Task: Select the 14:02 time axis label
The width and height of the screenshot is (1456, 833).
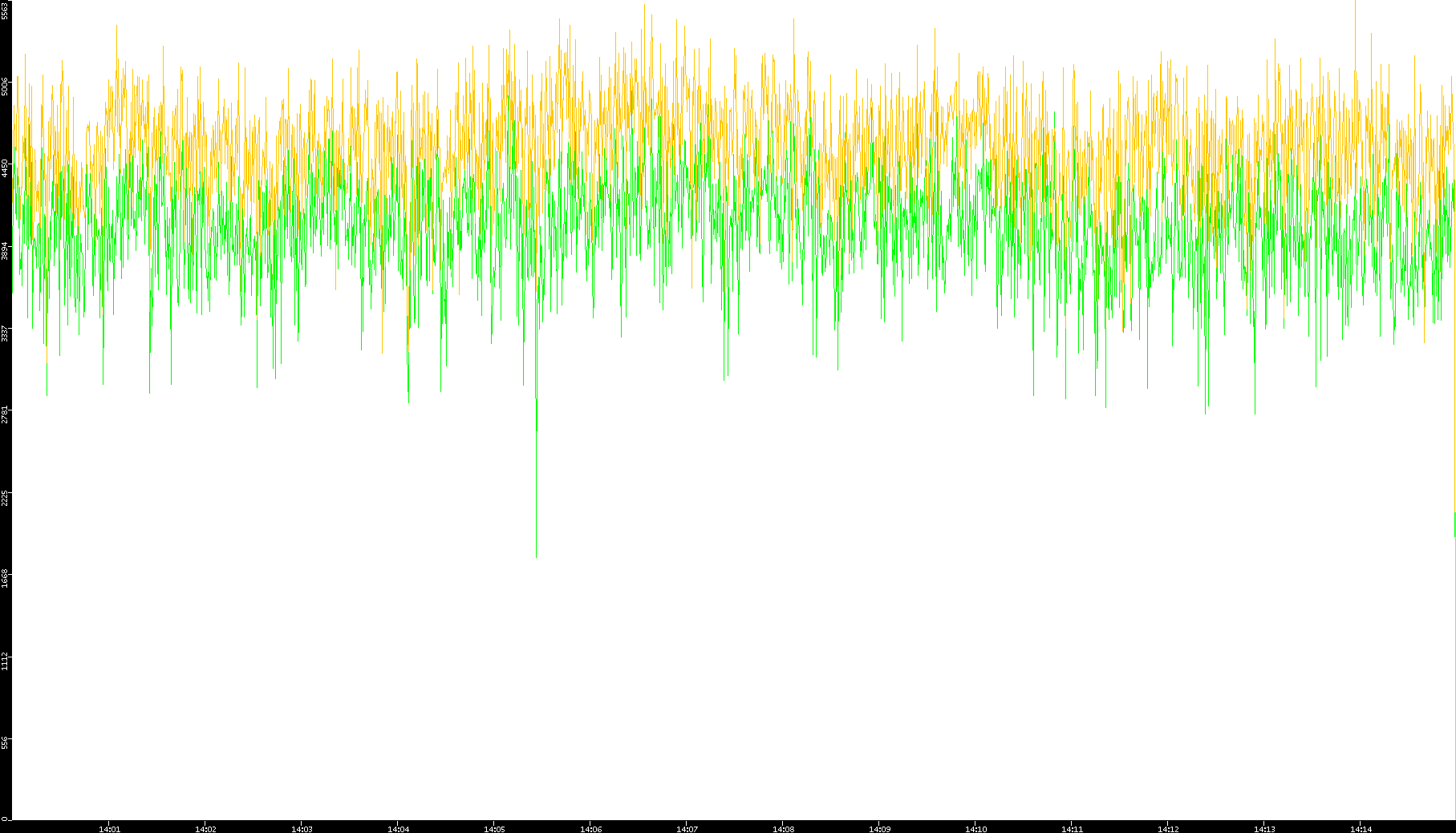Action: click(205, 829)
